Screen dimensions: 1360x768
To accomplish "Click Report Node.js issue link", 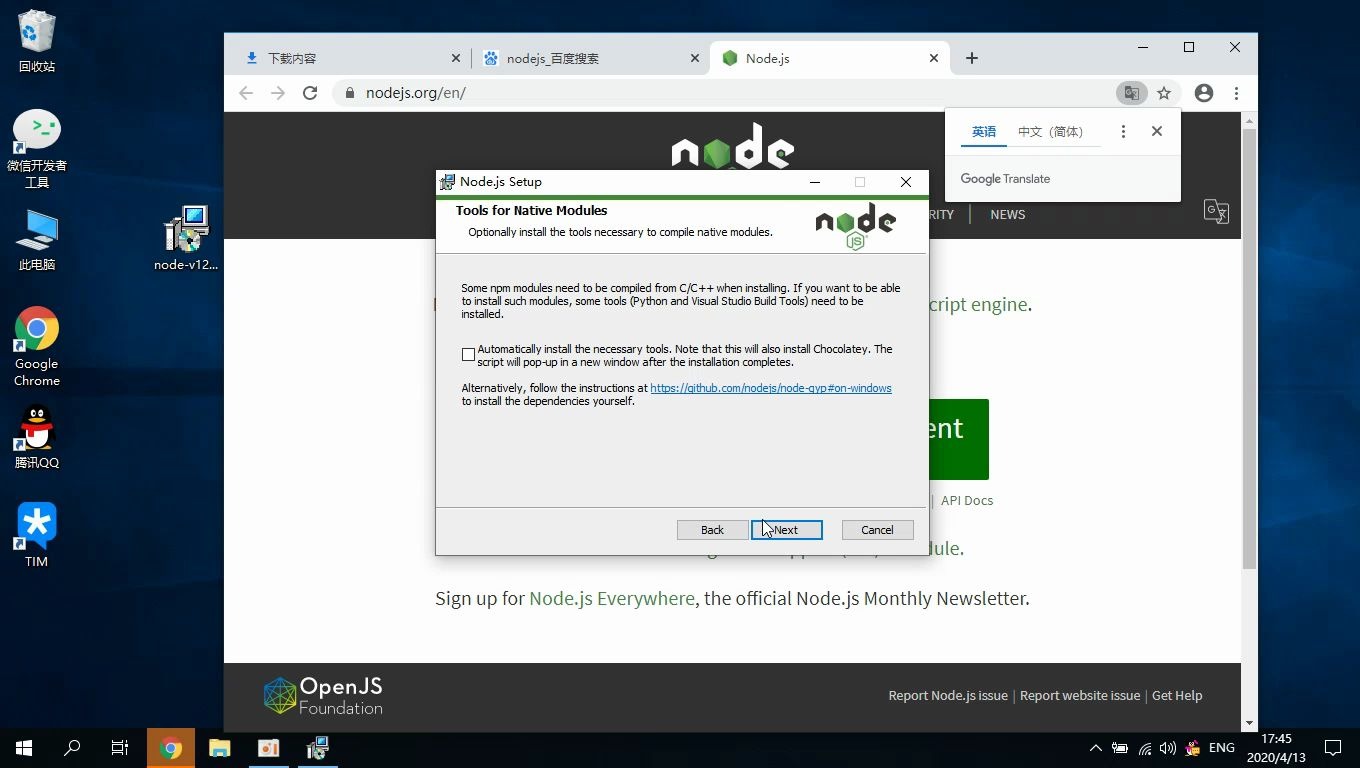I will 948,695.
